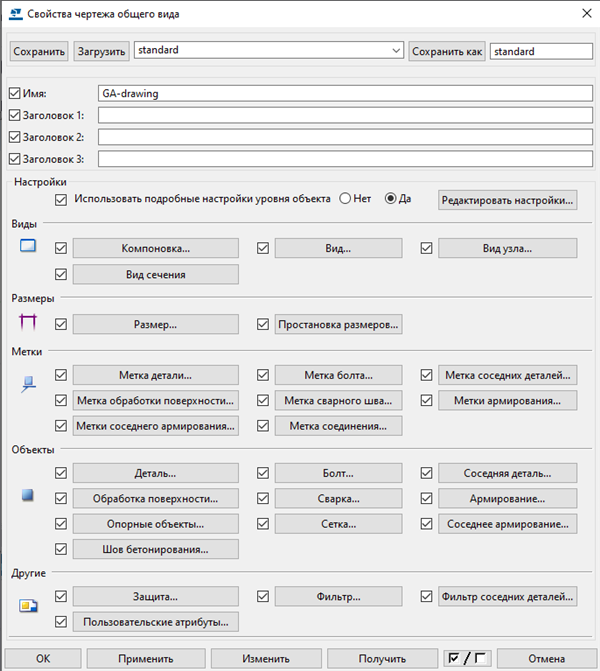
Task: Click the Objects section cube icon
Action: 28,495
